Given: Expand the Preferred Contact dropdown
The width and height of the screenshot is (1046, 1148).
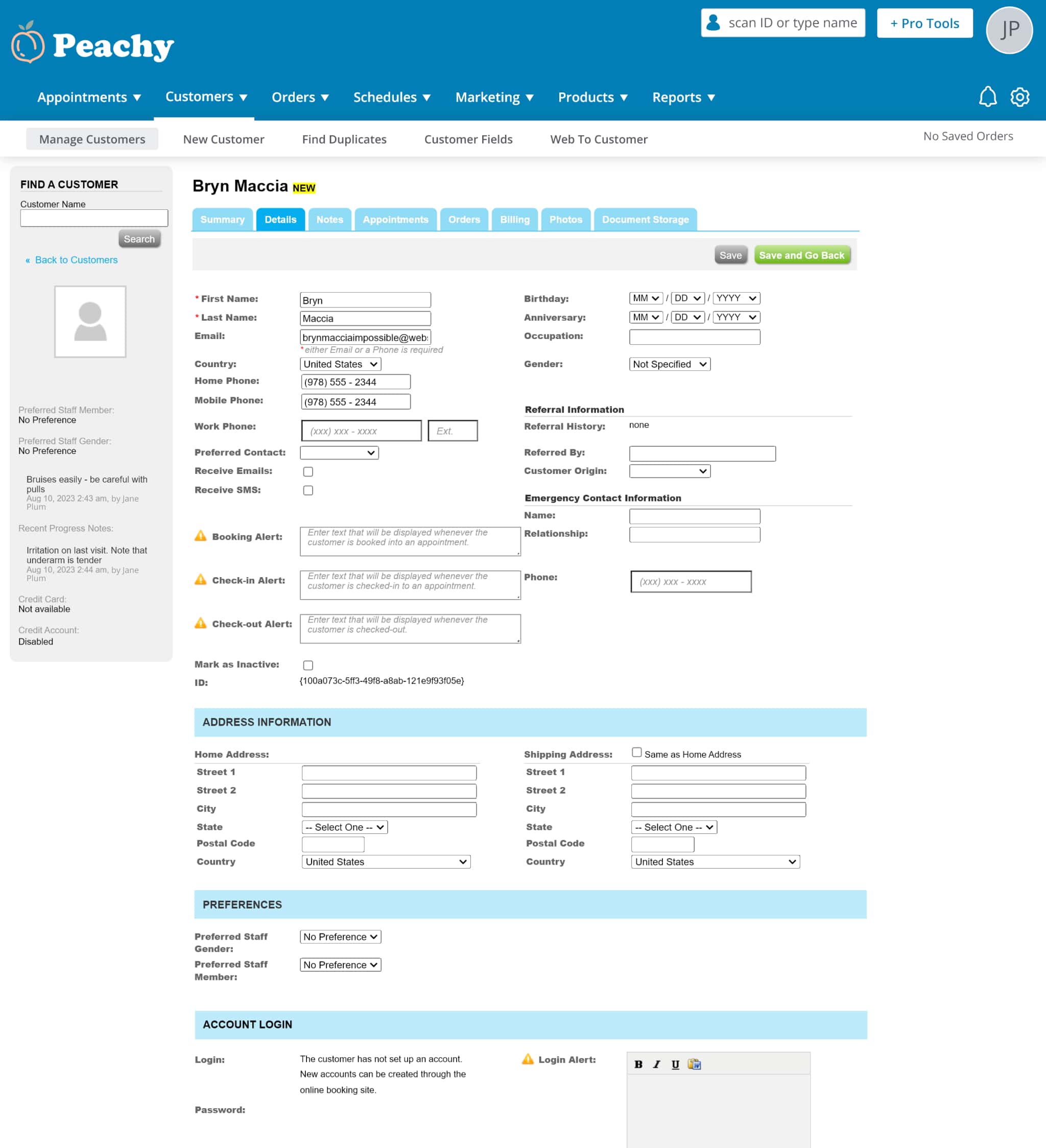Looking at the screenshot, I should [x=339, y=452].
